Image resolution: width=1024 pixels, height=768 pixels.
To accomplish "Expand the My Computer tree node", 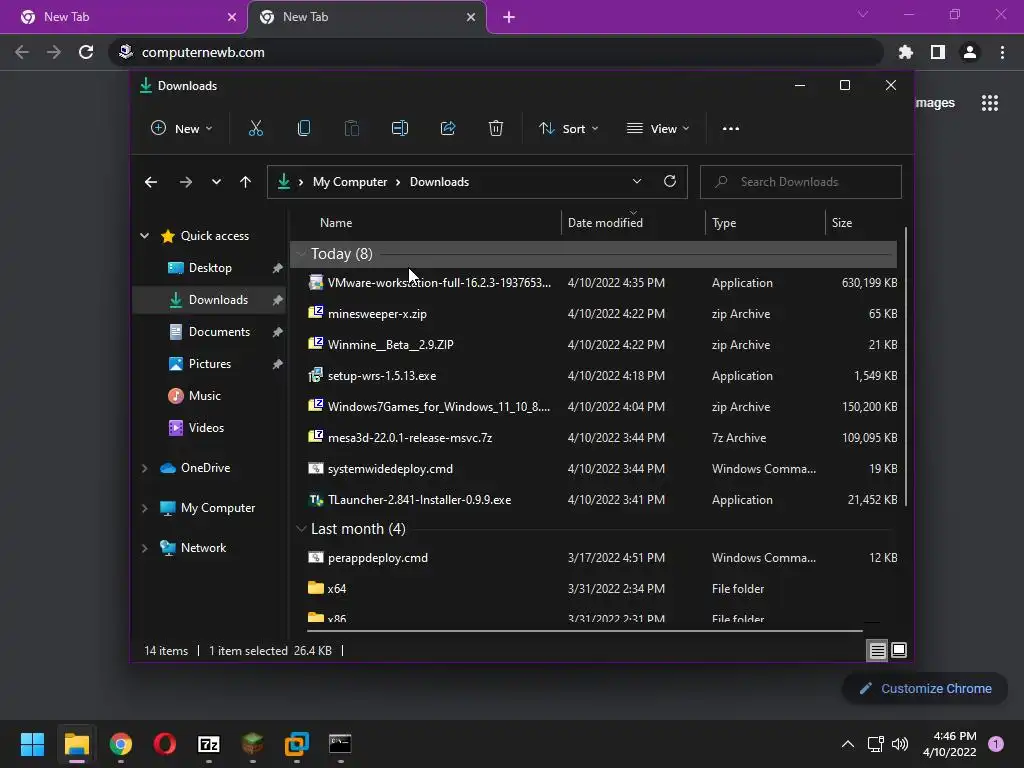I will pyautogui.click(x=144, y=508).
